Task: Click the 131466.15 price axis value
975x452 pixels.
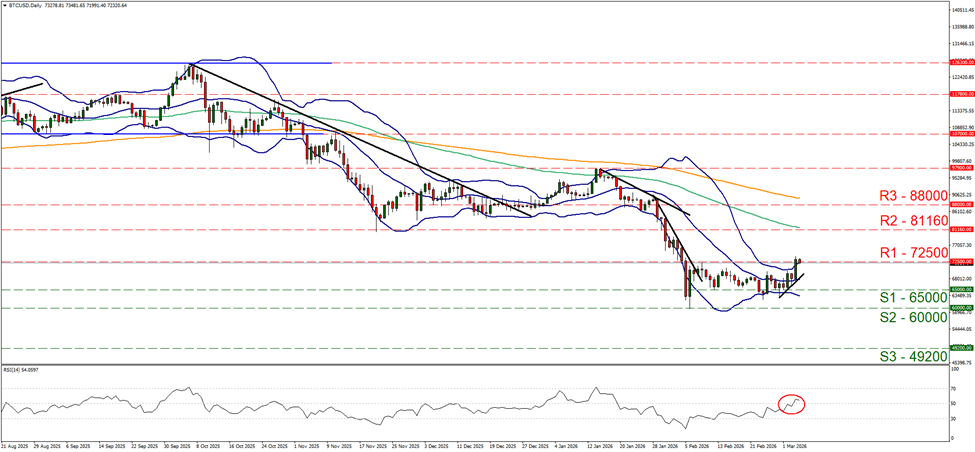Action: pos(961,44)
